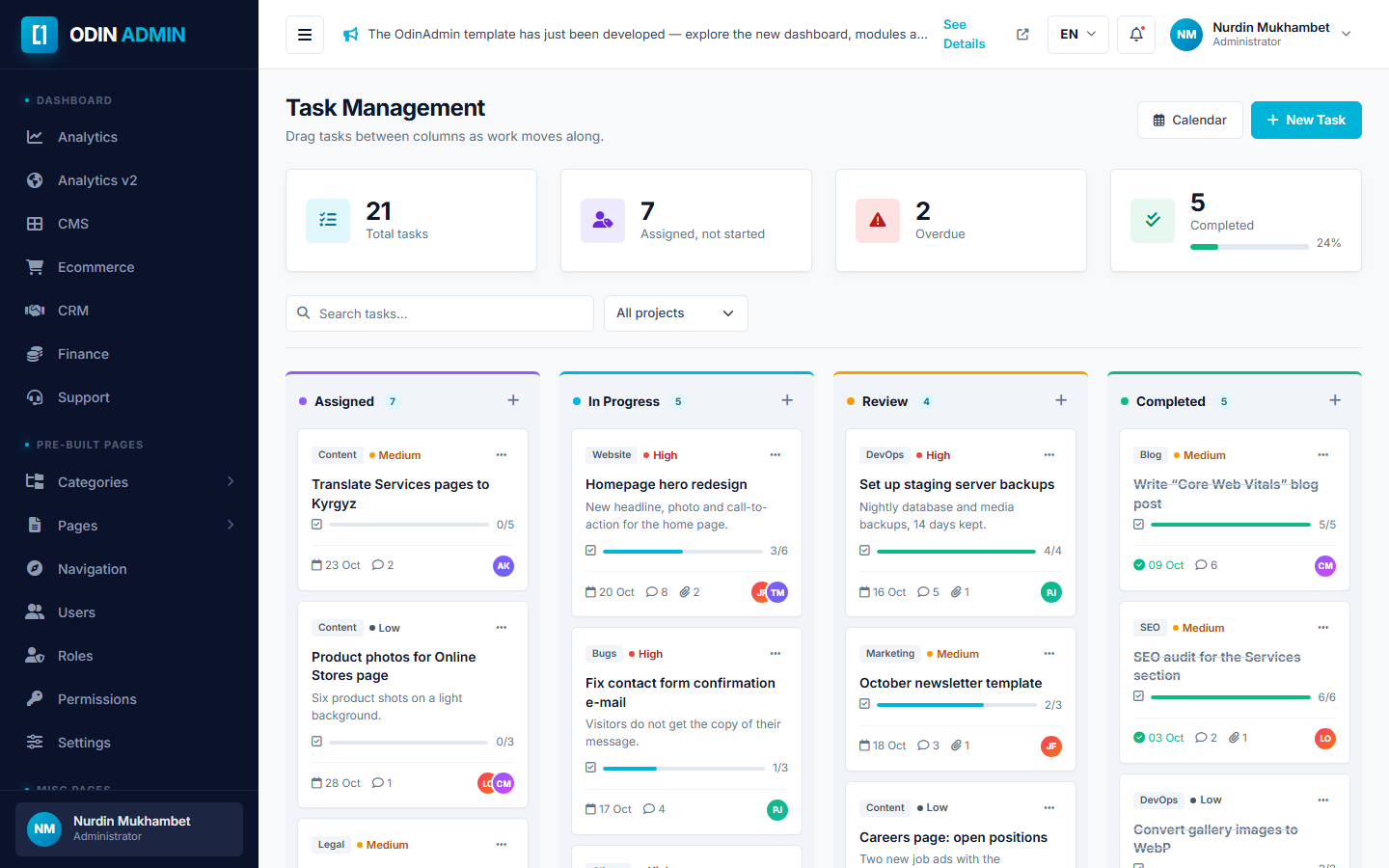
Task: Click checklist icon on Core Web Vitals card
Action: 1138,525
